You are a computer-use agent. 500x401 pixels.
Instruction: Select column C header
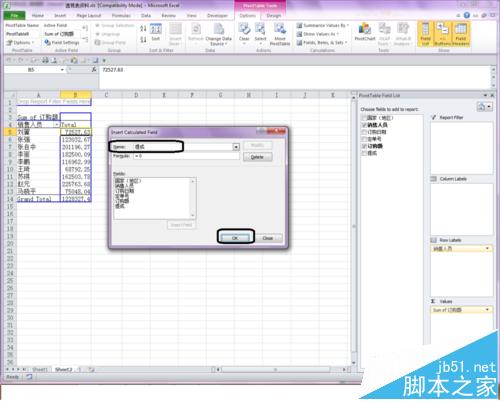point(106,95)
